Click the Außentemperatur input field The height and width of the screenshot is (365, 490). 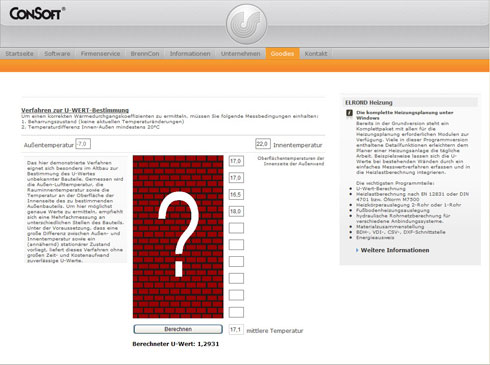pyautogui.click(x=83, y=144)
